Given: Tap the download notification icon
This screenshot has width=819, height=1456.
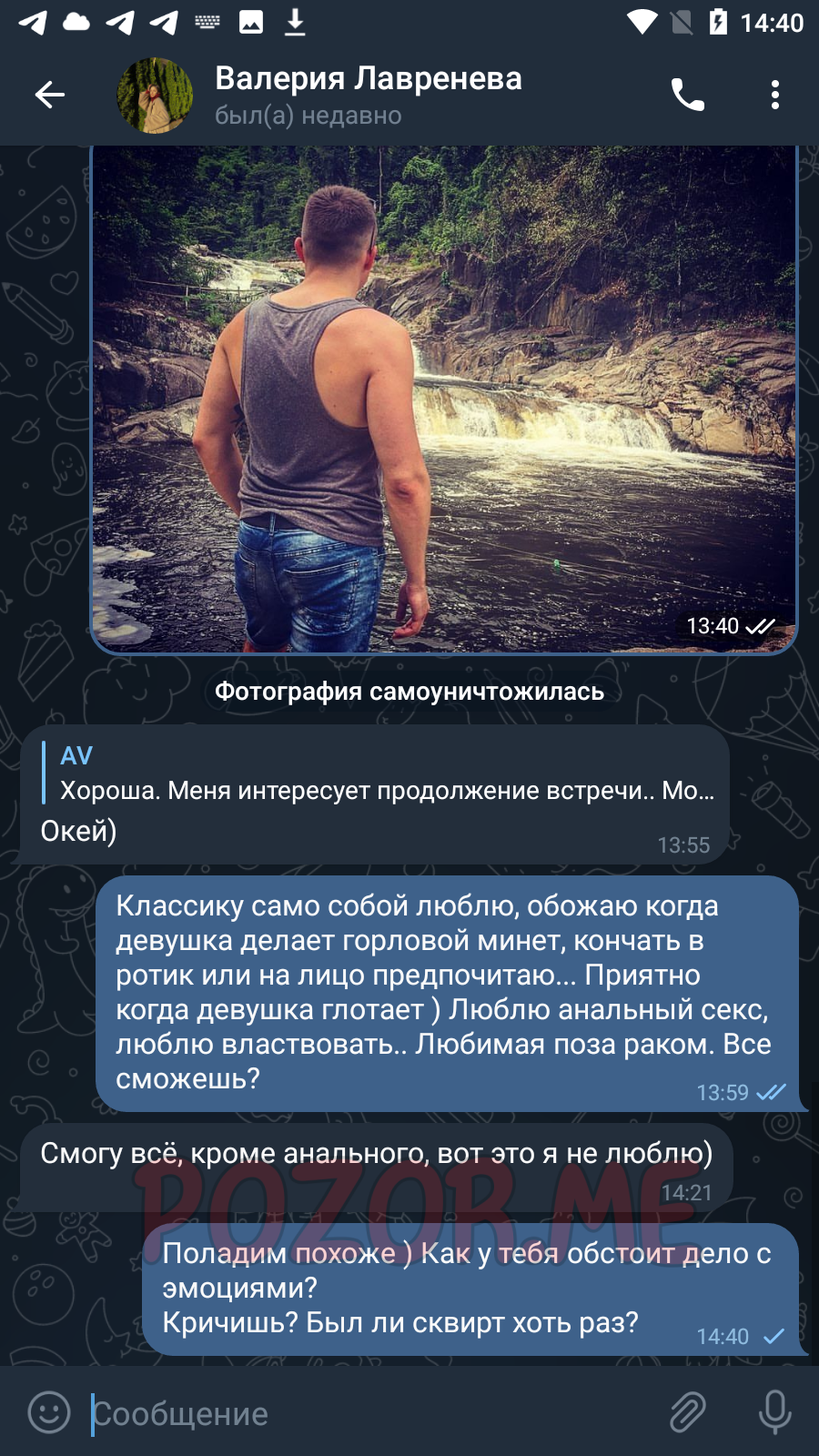Looking at the screenshot, I should [x=295, y=22].
